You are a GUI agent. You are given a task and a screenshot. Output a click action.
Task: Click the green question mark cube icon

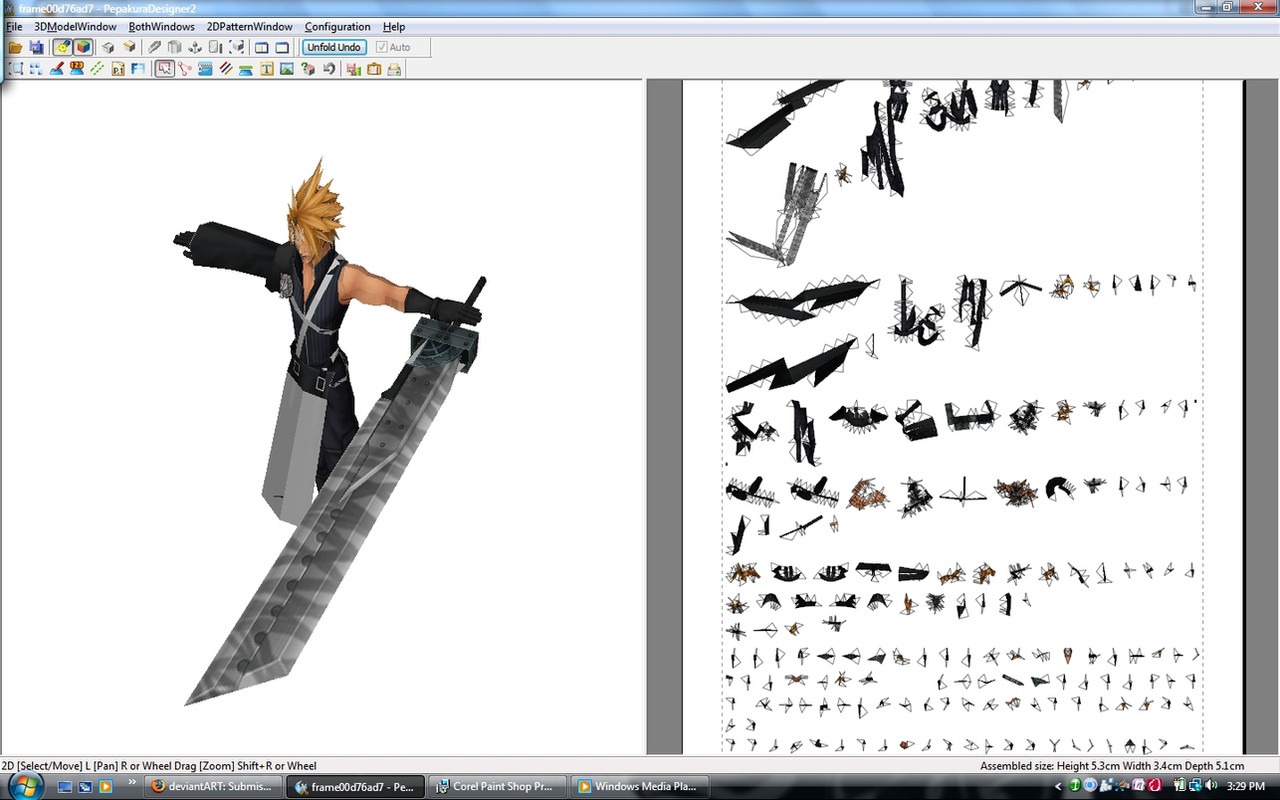[307, 69]
